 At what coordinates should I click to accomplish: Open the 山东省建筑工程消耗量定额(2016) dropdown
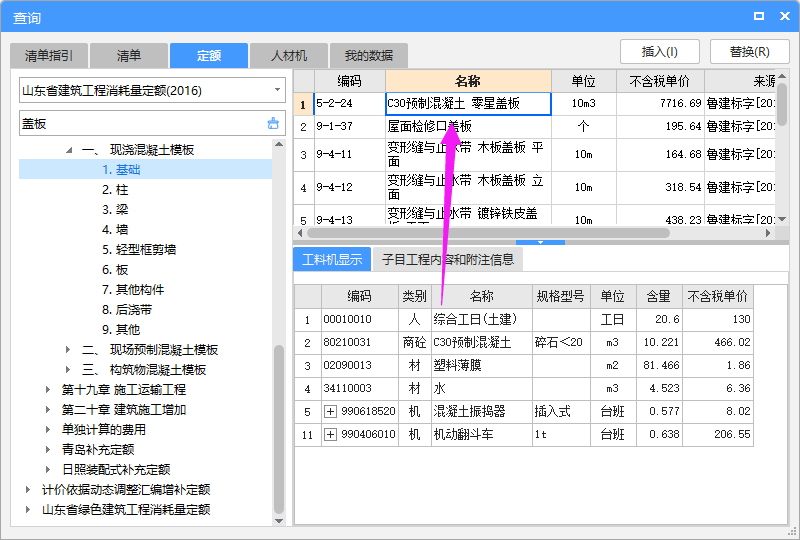coord(277,90)
